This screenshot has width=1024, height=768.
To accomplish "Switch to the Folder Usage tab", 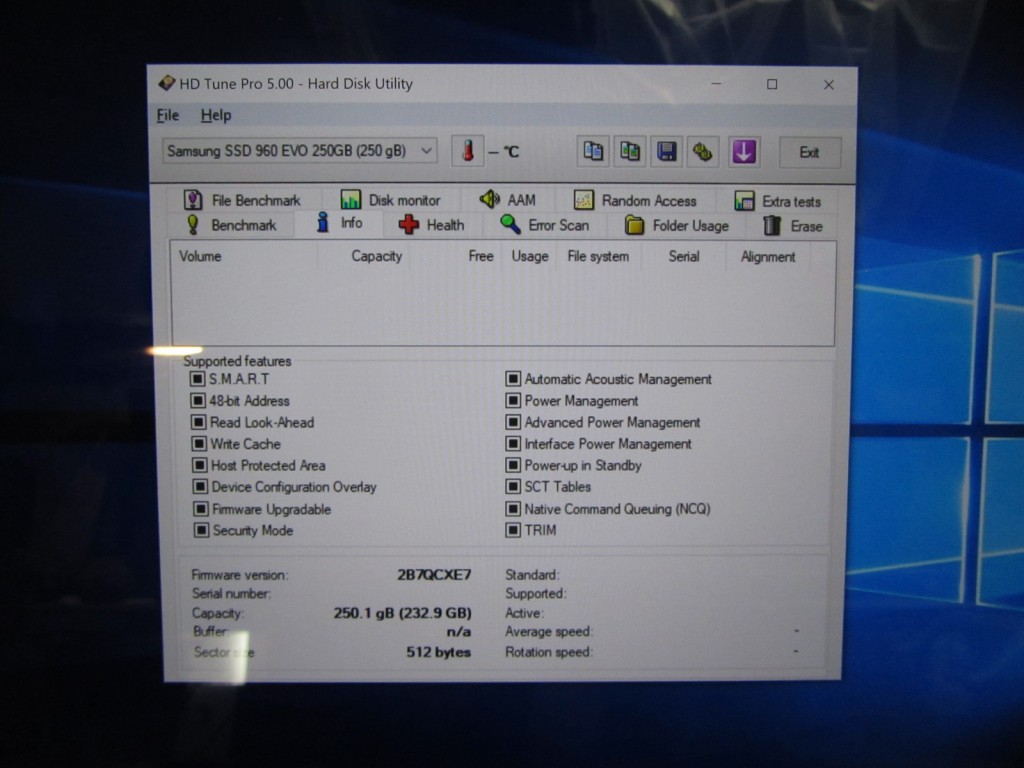I will tap(677, 226).
